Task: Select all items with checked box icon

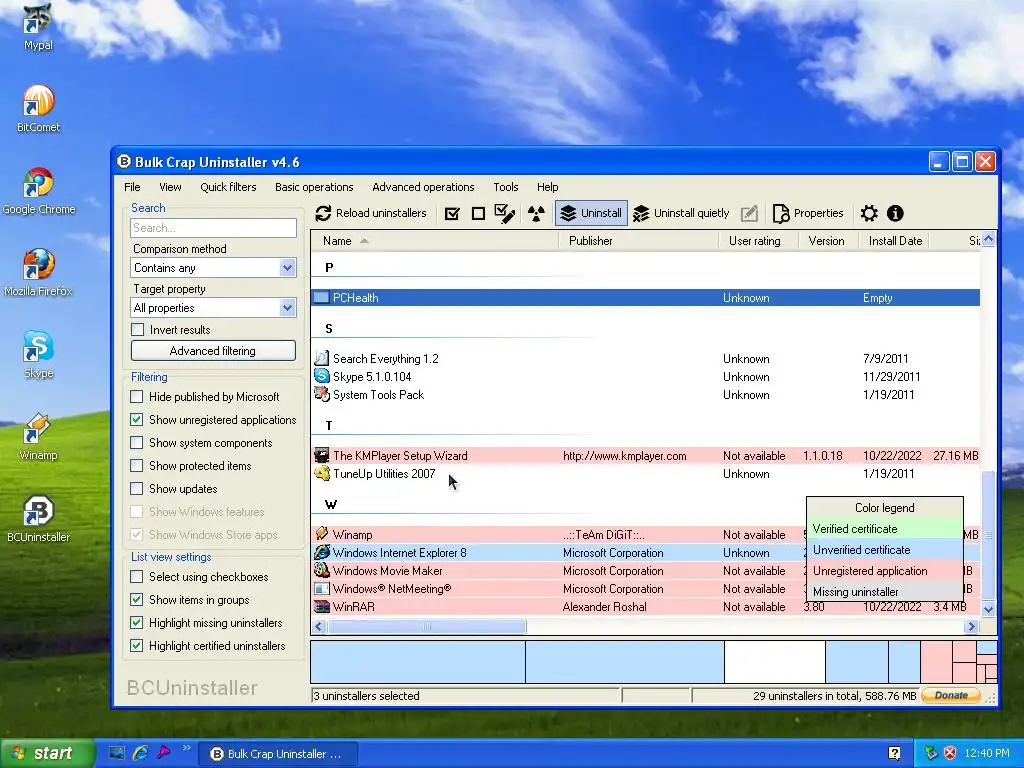Action: 452,214
